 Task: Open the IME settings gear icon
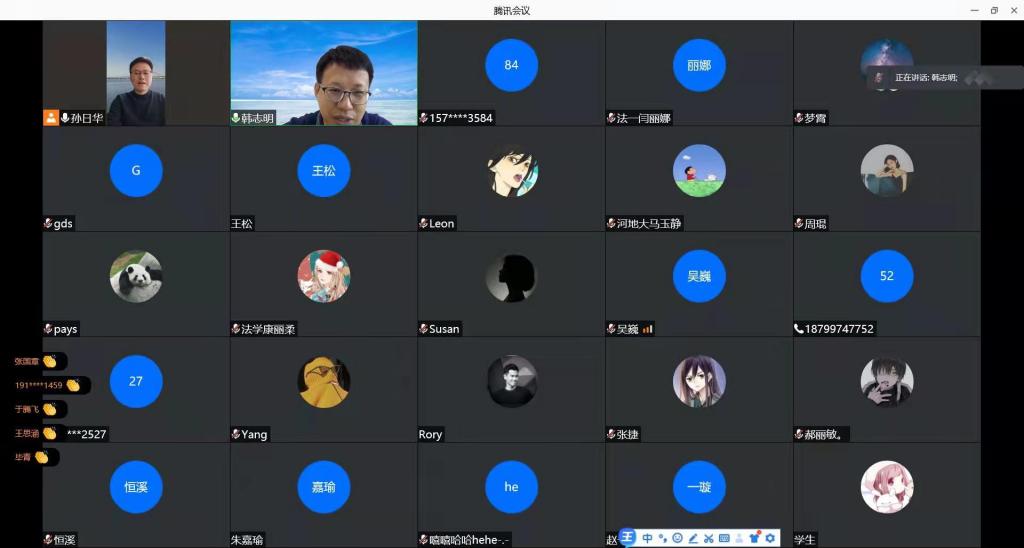770,538
